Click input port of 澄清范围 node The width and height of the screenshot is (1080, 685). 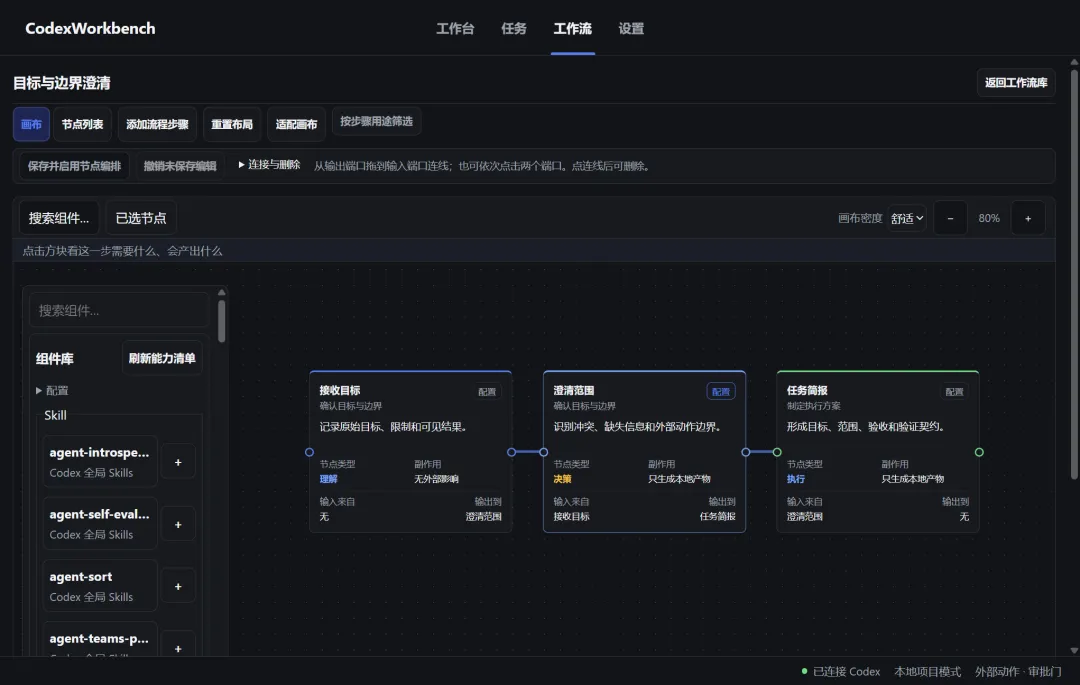click(x=543, y=452)
